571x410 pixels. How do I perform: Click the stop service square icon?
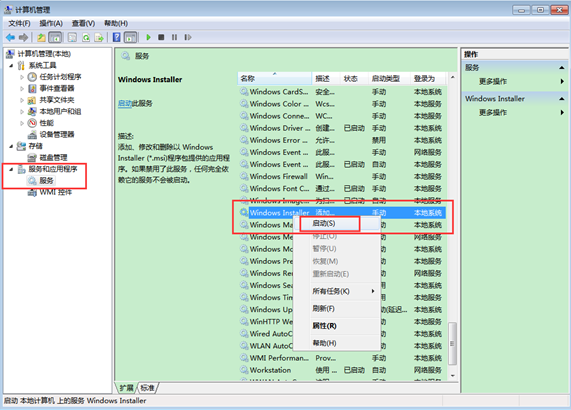(161, 37)
